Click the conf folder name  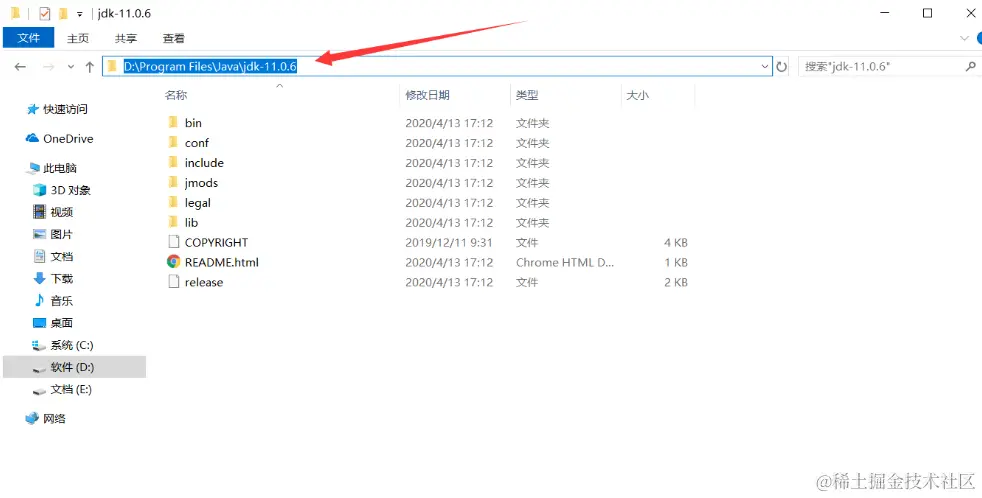(197, 143)
